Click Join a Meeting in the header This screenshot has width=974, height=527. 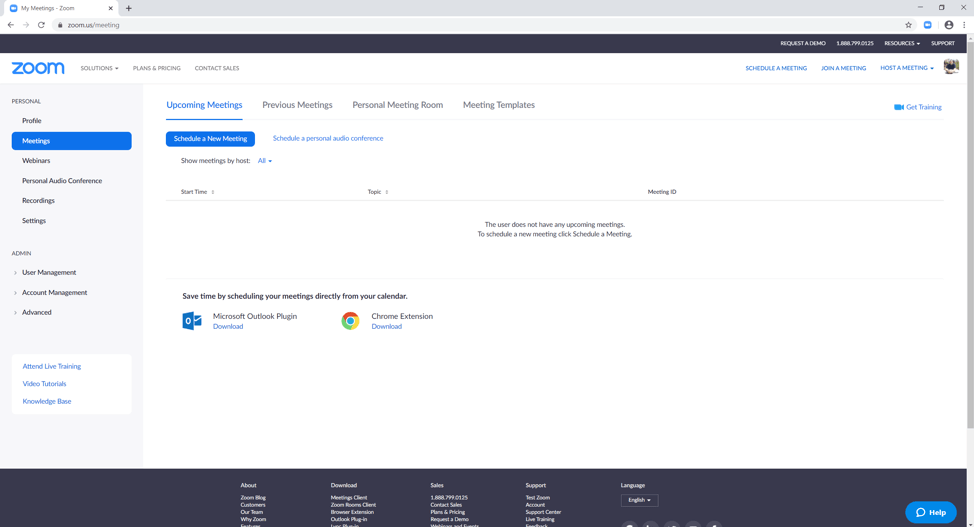(x=843, y=68)
